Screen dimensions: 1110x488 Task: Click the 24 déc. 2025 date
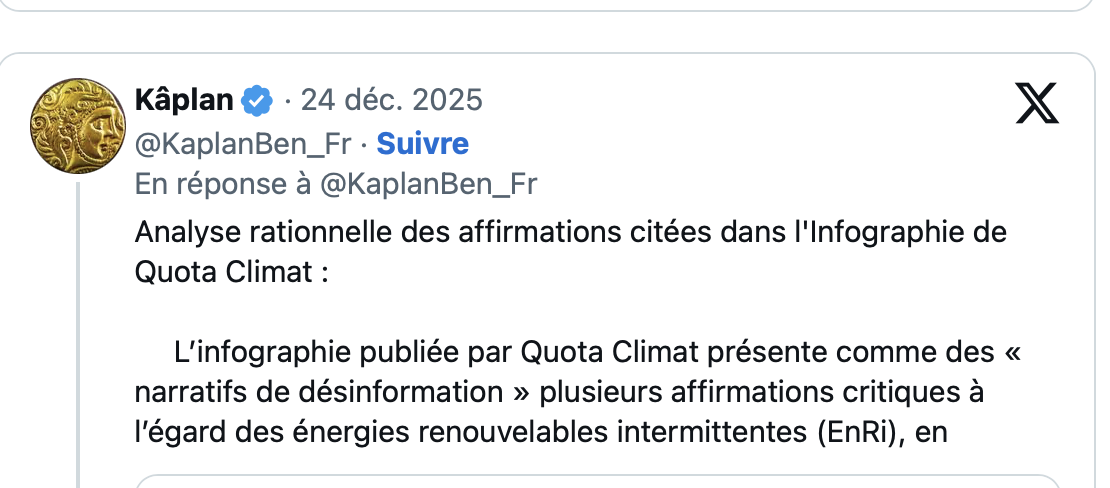coord(391,100)
